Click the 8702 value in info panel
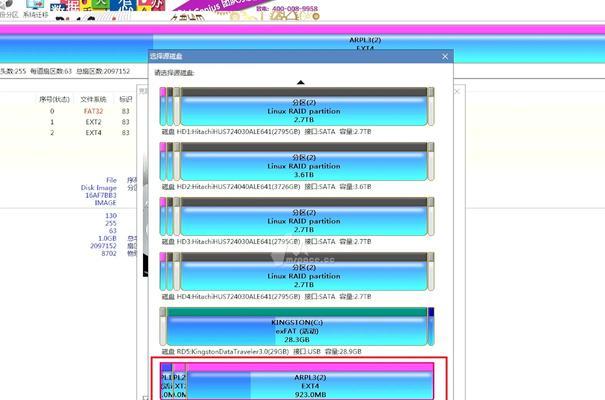The image size is (605, 400). pos(109,253)
